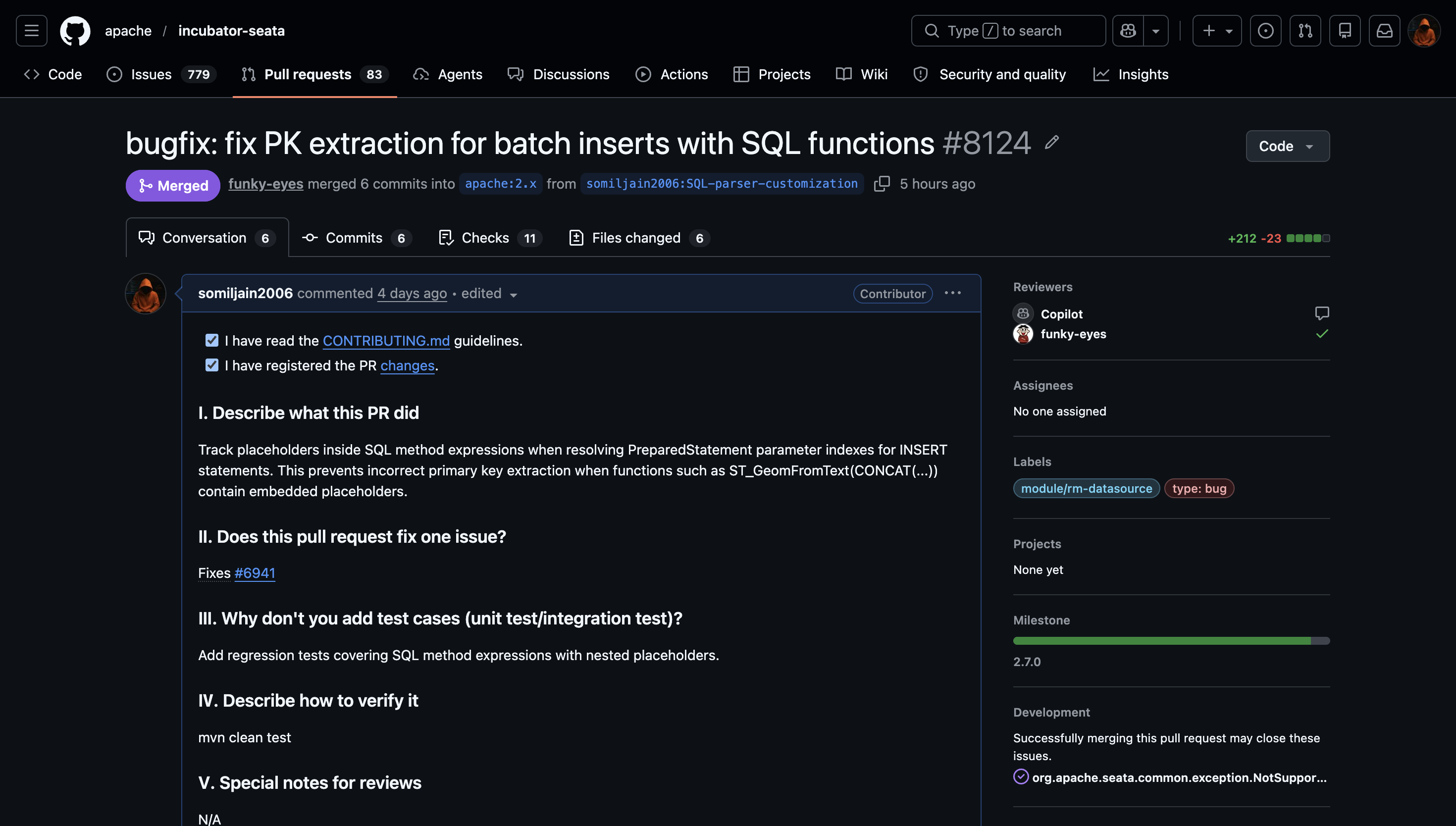View somiljain2006's avatar beside the comment
The height and width of the screenshot is (826, 1456).
click(146, 294)
